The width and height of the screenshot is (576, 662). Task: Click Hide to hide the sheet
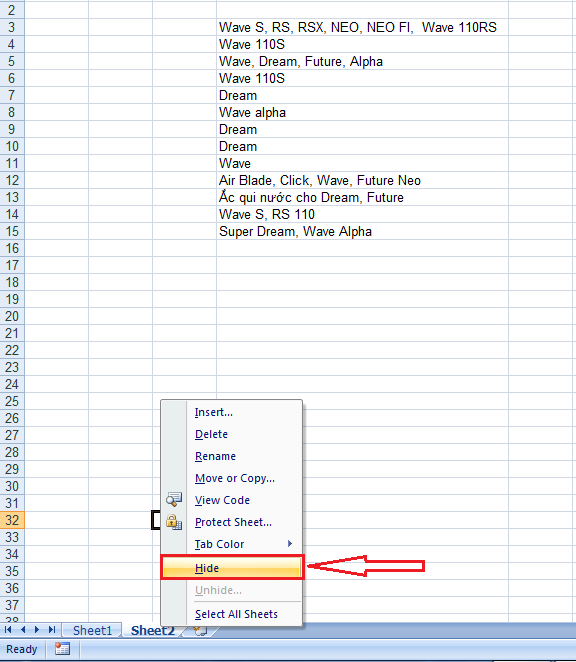(x=232, y=568)
